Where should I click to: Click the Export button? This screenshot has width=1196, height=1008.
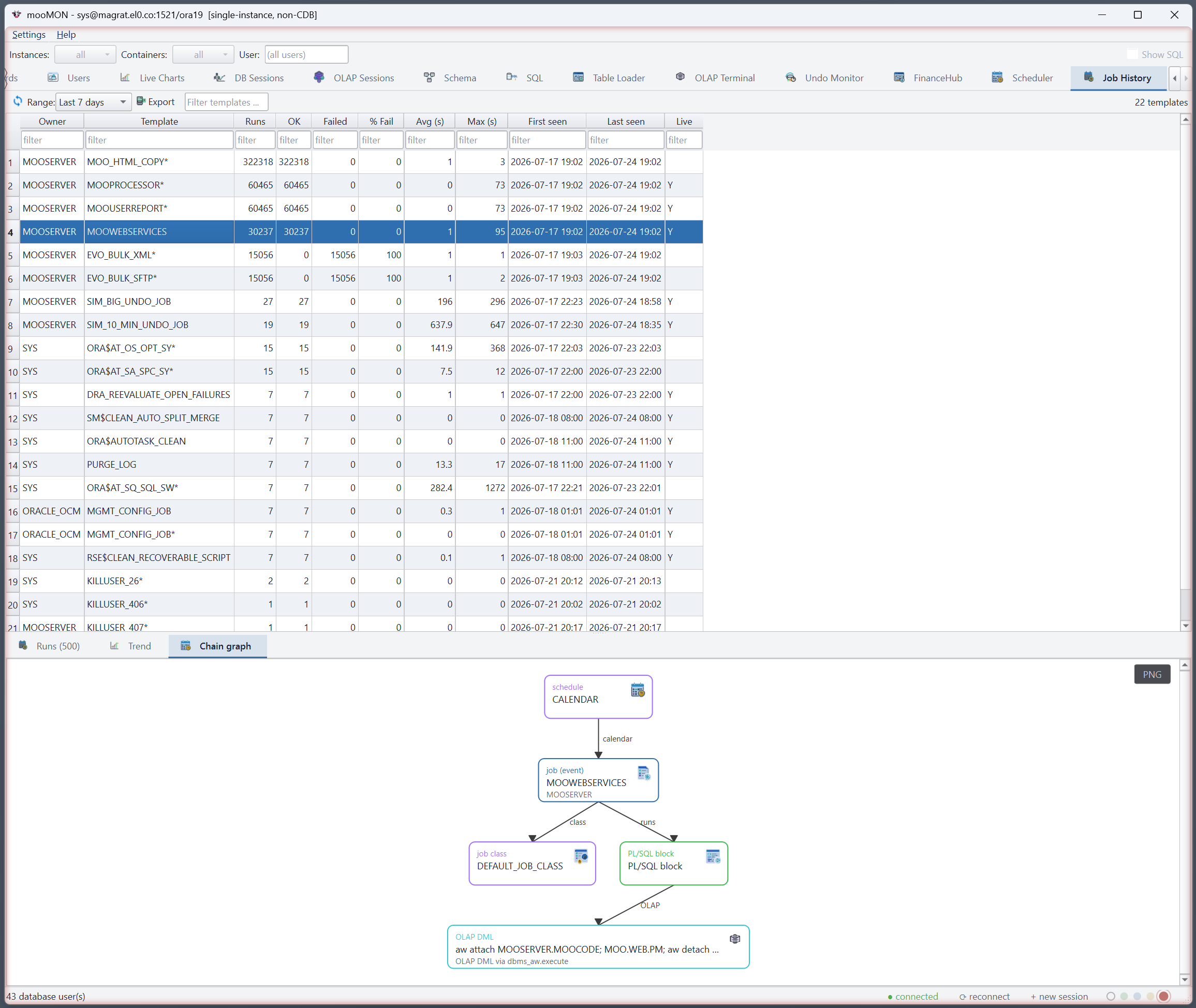pyautogui.click(x=155, y=102)
